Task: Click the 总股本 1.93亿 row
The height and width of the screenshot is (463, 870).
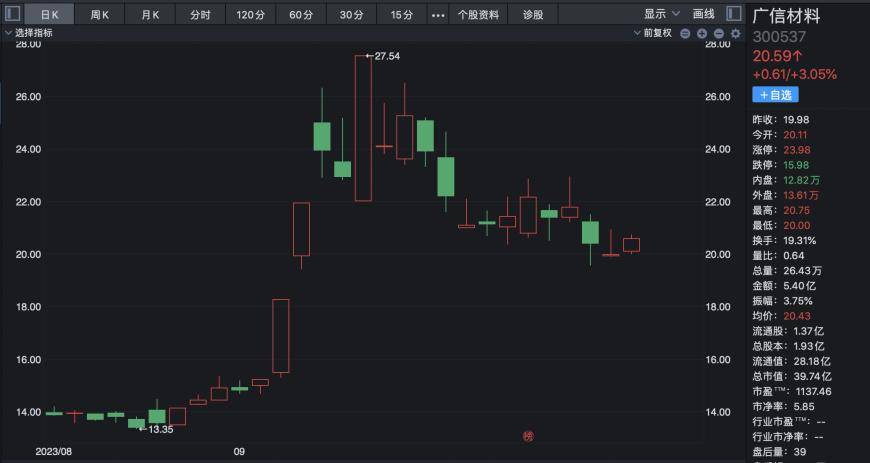Action: tap(788, 346)
